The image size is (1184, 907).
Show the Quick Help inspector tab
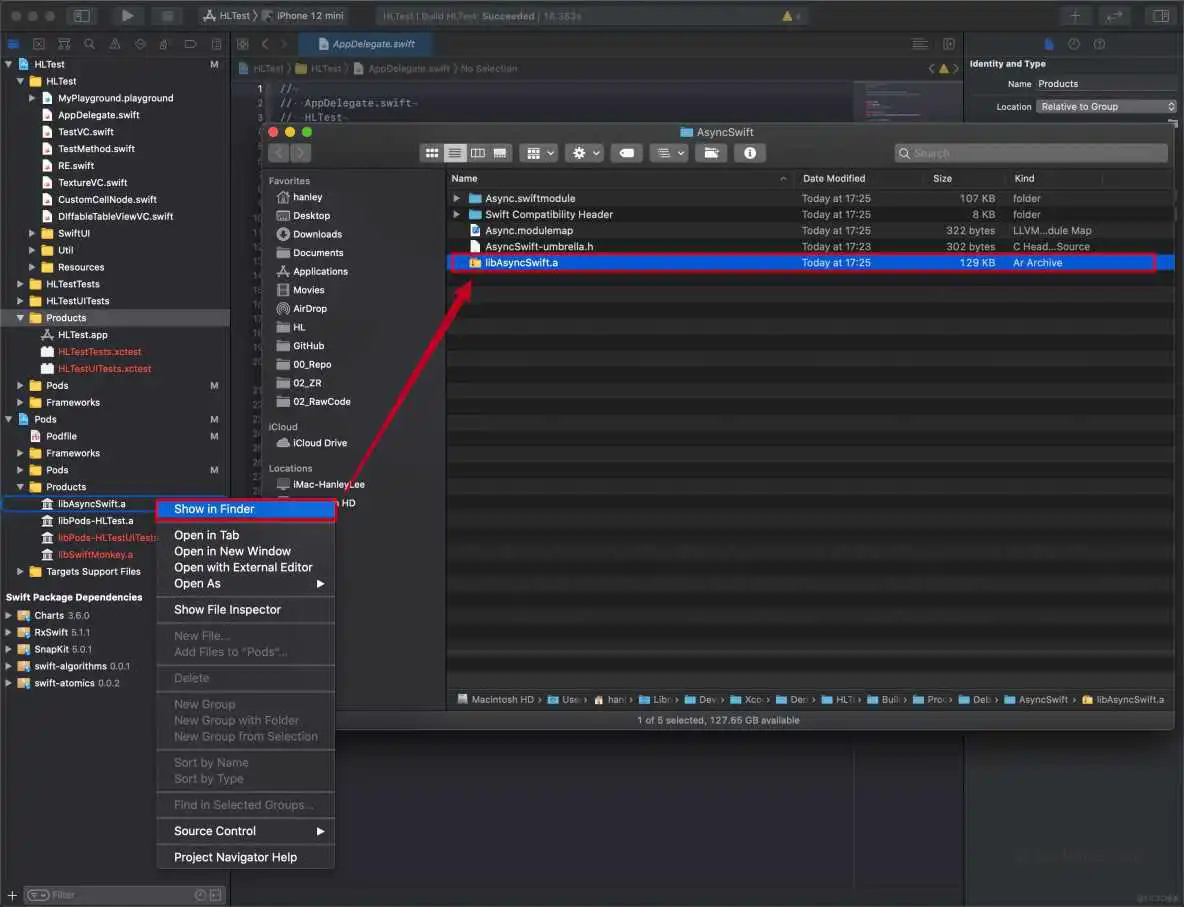click(1099, 45)
